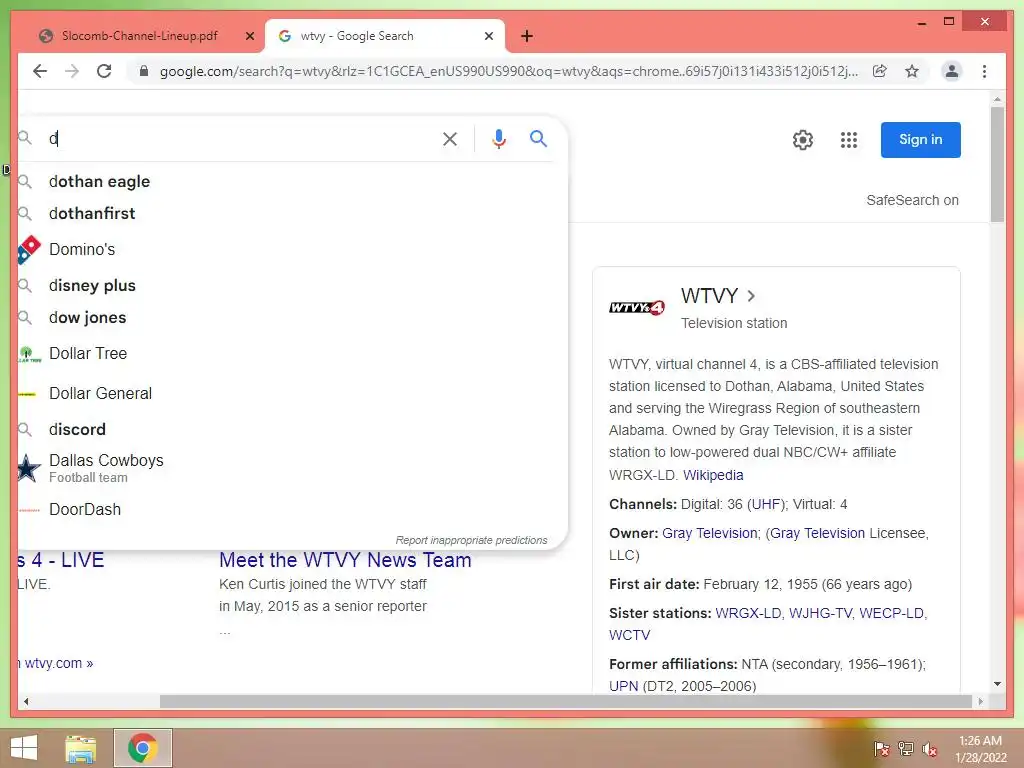Click the horizontal scrollbar left arrow
Screen dimensions: 1024x768
[25, 701]
